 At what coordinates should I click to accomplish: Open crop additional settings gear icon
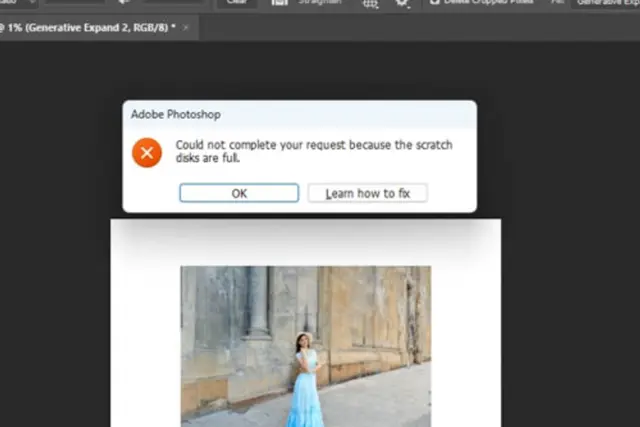click(x=402, y=3)
